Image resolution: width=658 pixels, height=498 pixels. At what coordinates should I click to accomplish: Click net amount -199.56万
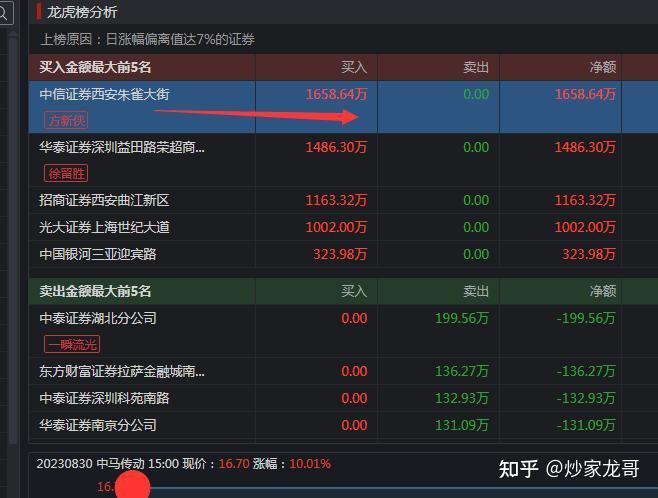(x=586, y=318)
